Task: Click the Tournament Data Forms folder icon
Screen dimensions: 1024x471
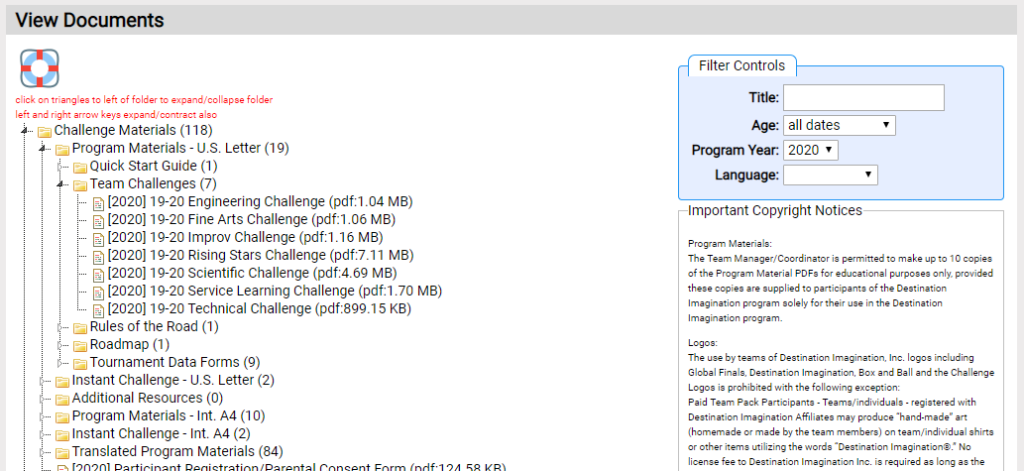Action: point(80,363)
